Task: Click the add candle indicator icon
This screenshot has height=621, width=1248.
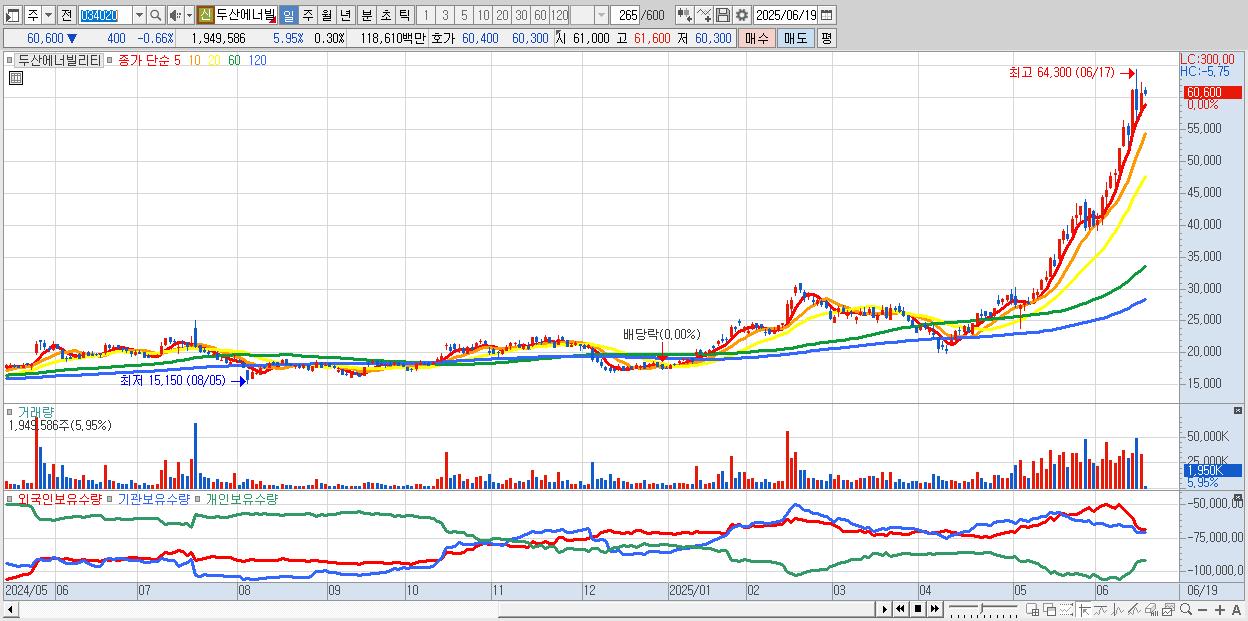Action: pyautogui.click(x=684, y=15)
